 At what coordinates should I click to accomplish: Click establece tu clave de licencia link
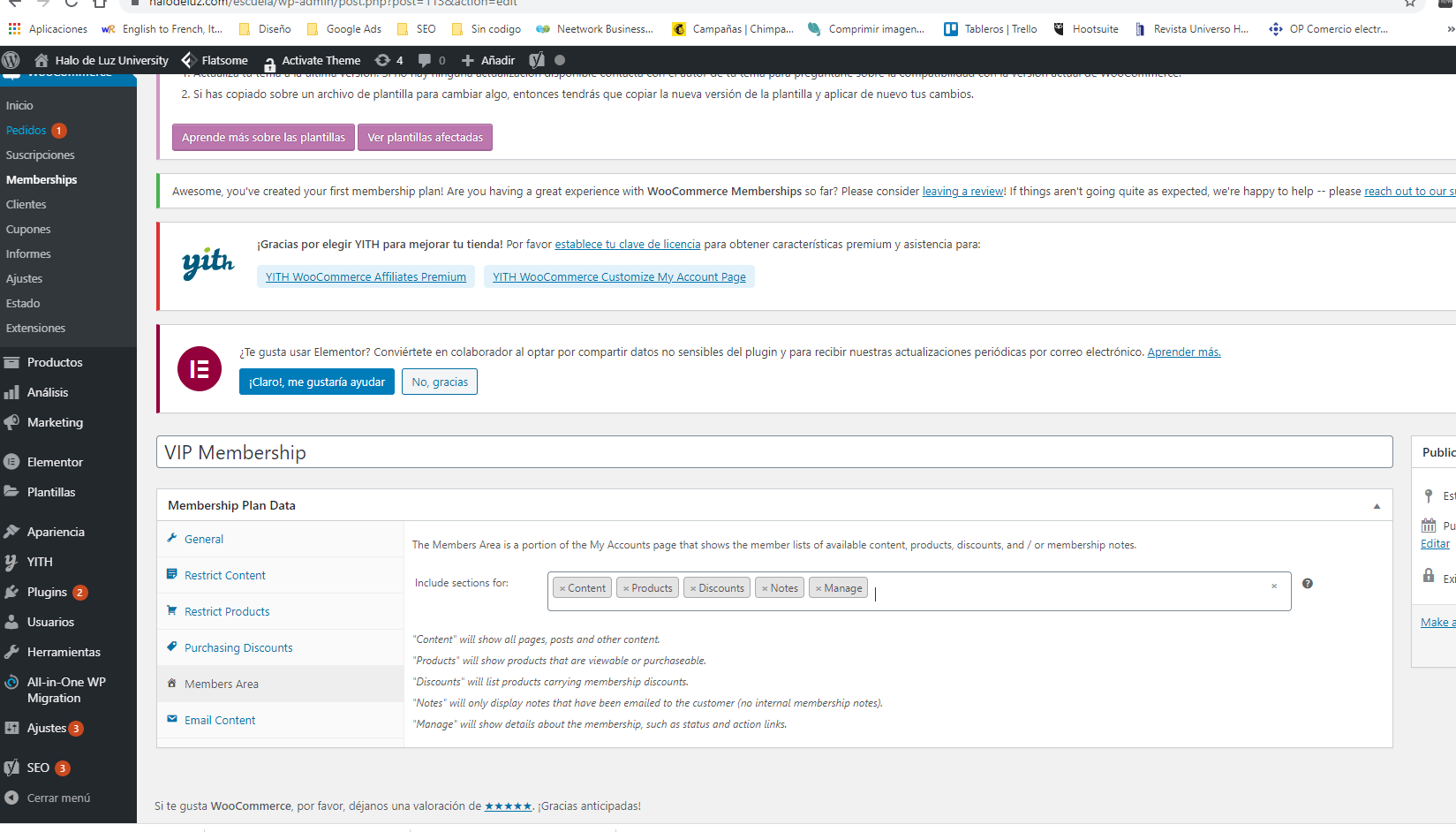point(628,245)
